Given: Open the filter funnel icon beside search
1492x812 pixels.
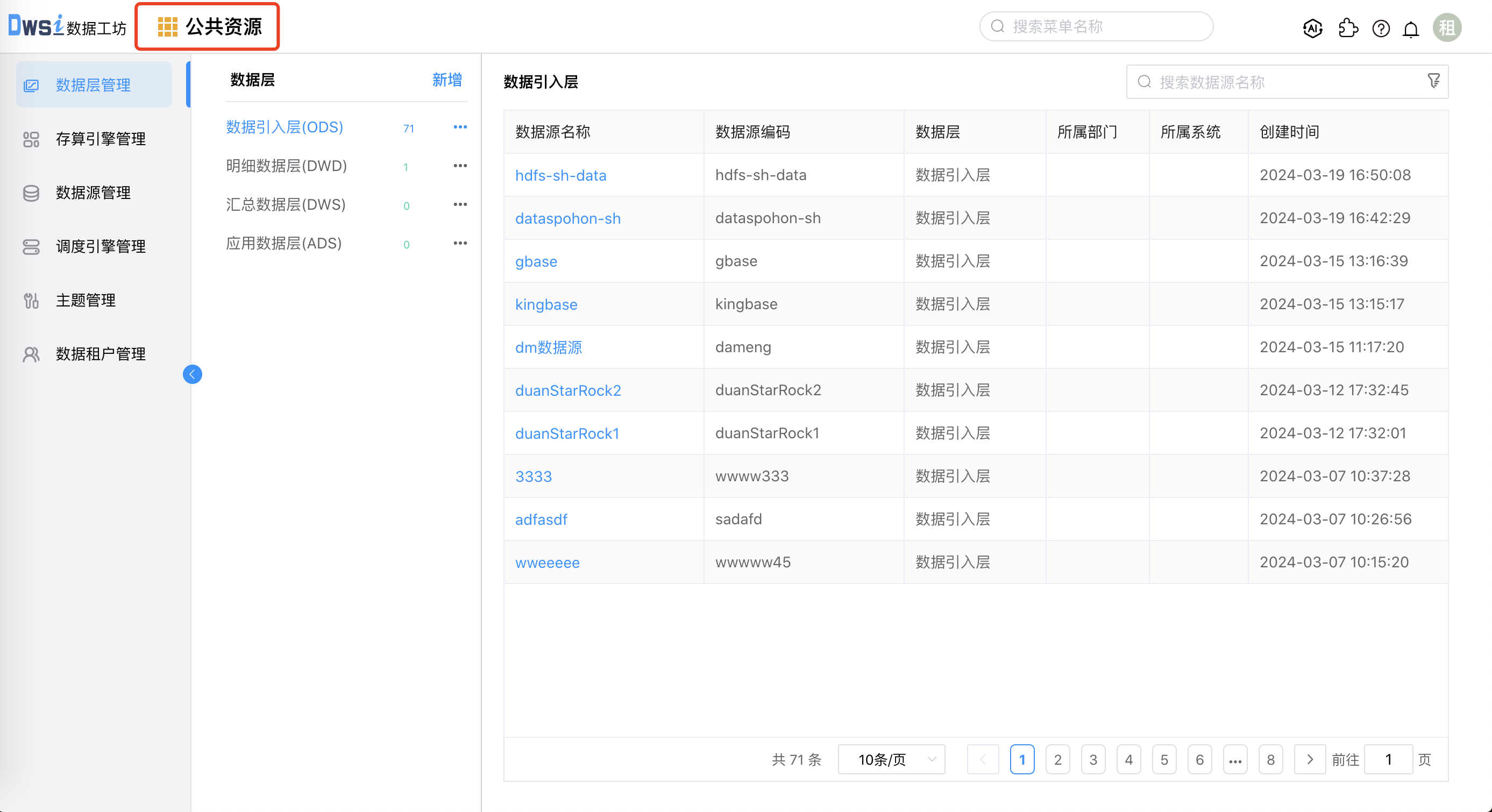Looking at the screenshot, I should 1433,81.
